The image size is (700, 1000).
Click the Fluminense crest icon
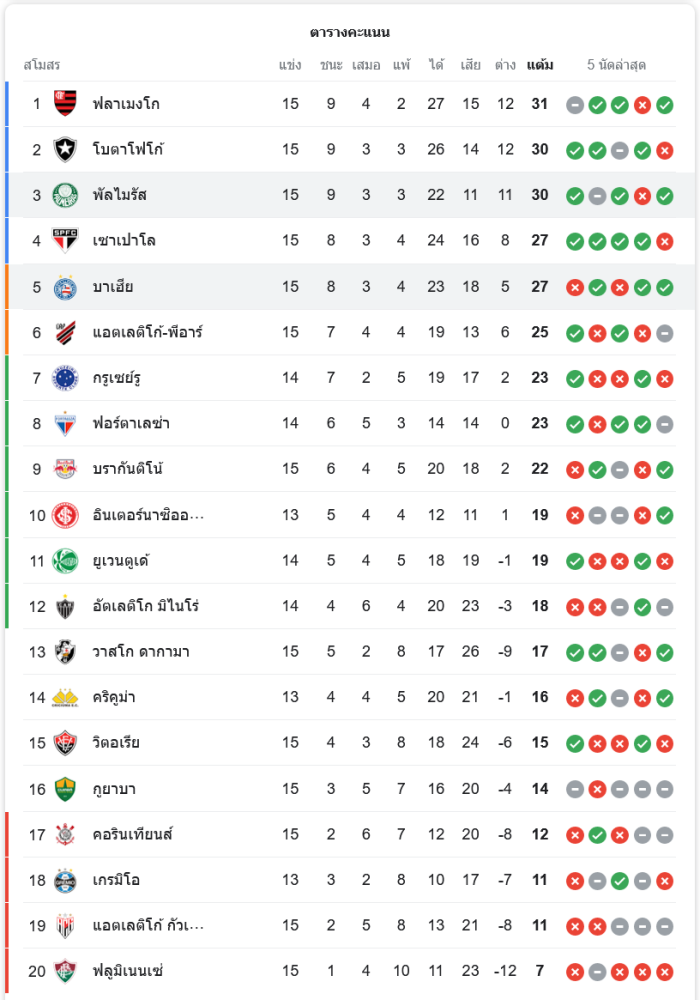65,971
